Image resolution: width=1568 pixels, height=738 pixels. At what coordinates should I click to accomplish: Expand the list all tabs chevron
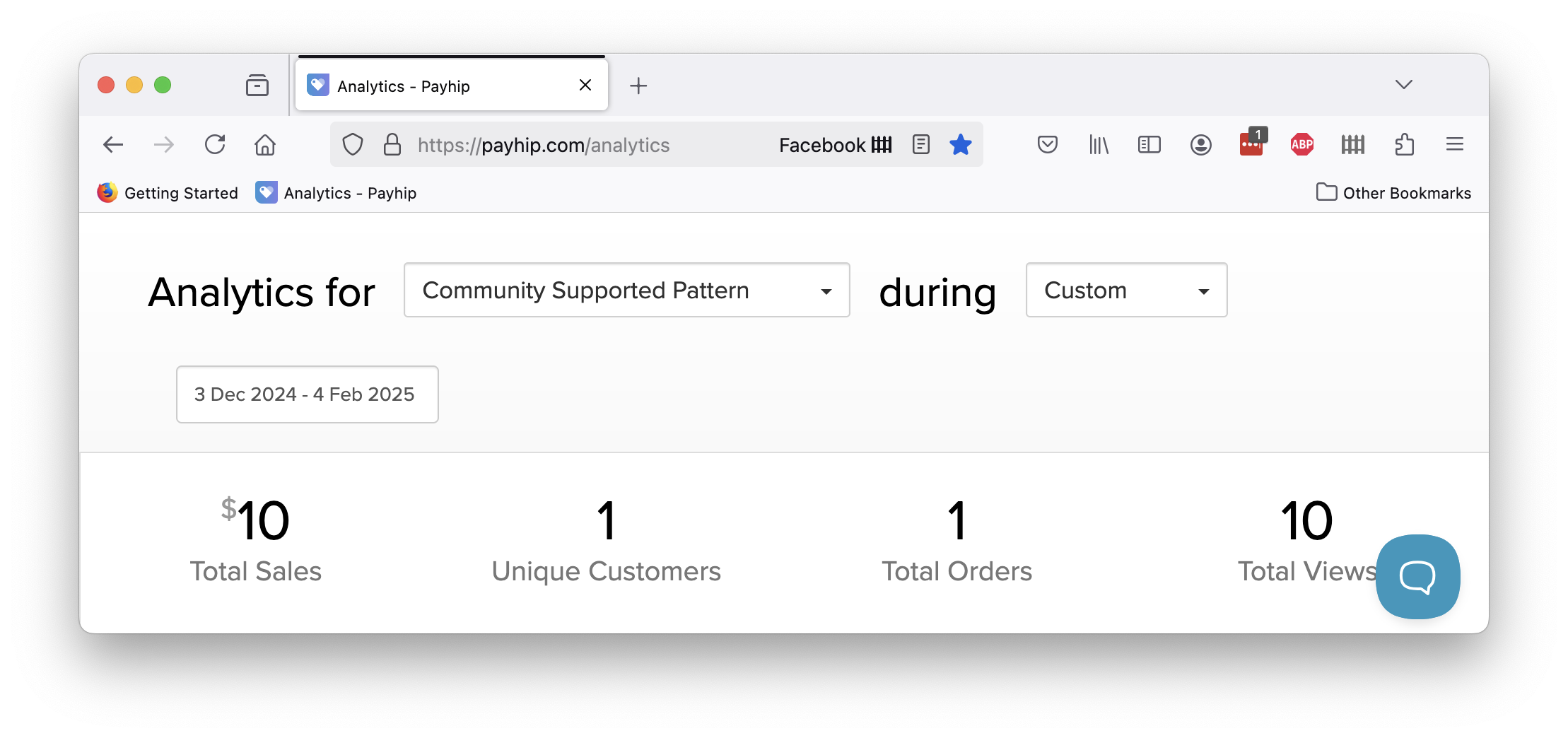point(1403,85)
